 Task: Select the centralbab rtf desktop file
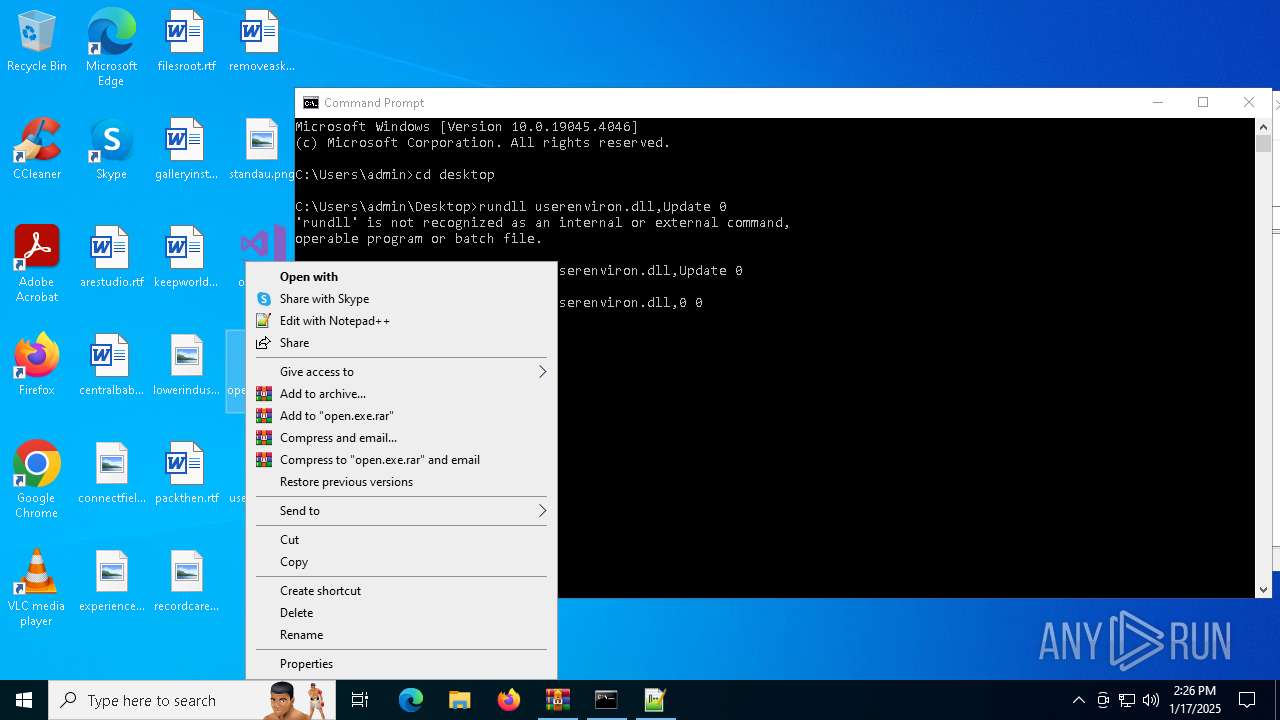click(x=111, y=366)
